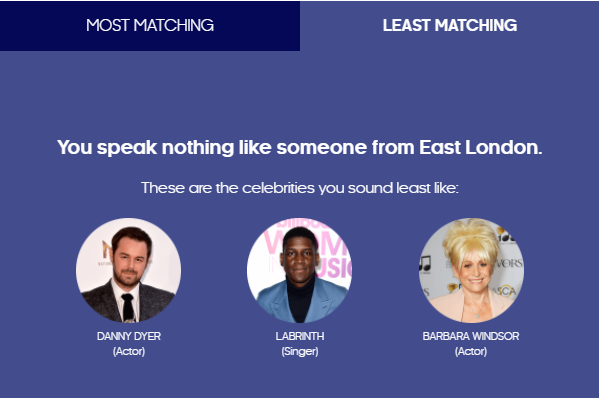Click the LABRINTH name label
Screen dimensions: 599x398
(300, 336)
